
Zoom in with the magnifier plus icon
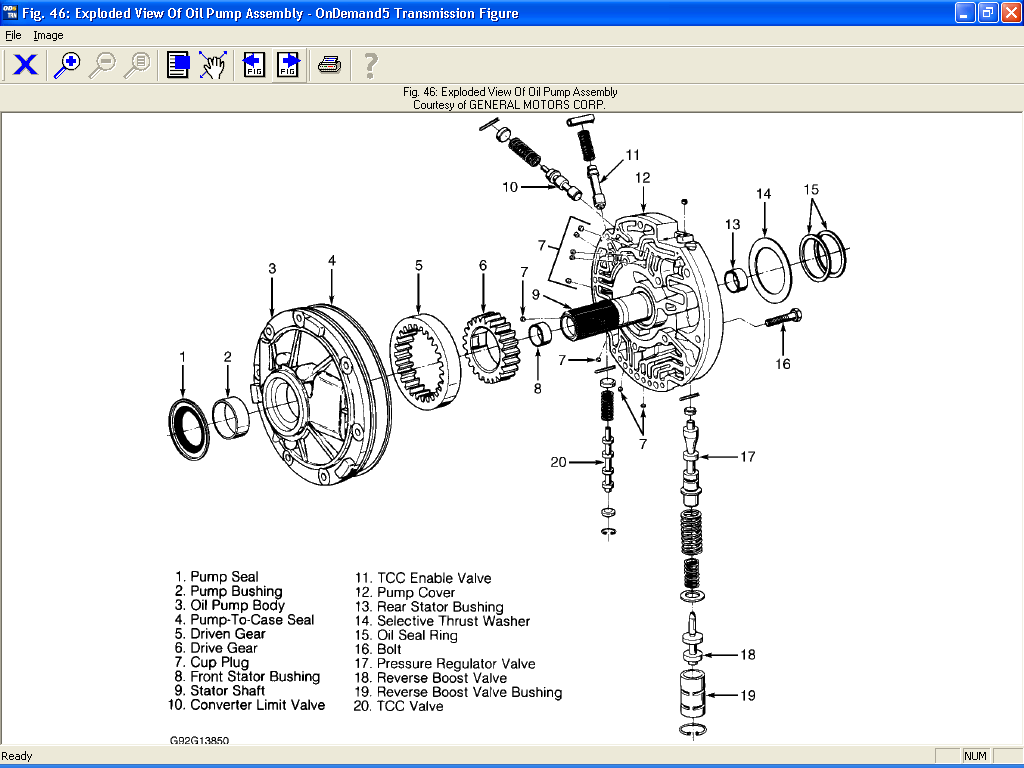click(x=67, y=65)
